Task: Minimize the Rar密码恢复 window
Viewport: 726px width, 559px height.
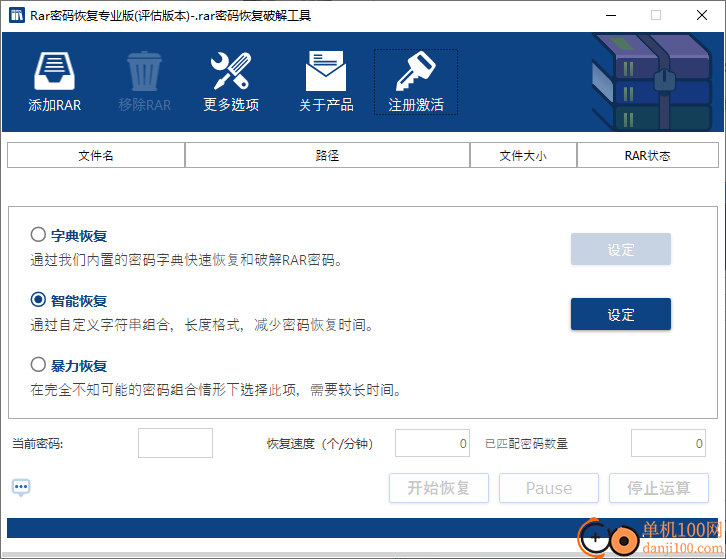Action: pyautogui.click(x=611, y=15)
